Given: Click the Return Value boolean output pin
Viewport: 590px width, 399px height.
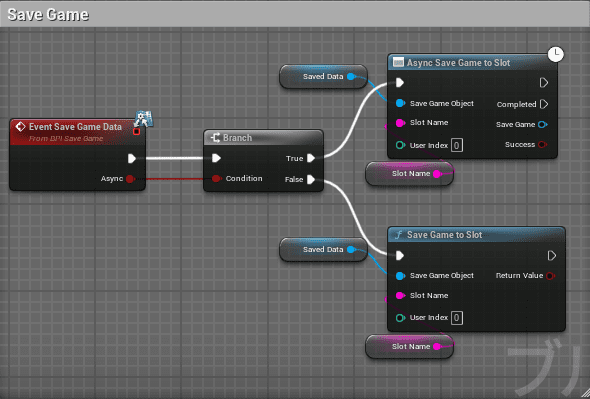Looking at the screenshot, I should [x=550, y=276].
